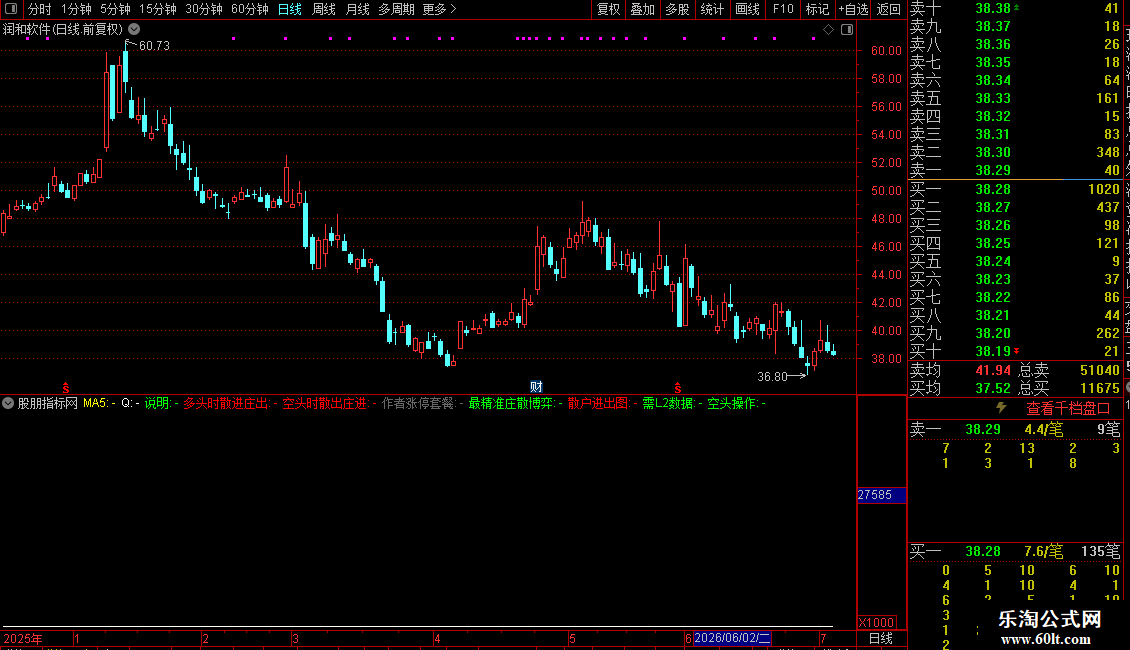Click the S marker near June
The height and width of the screenshot is (650, 1130).
677,388
